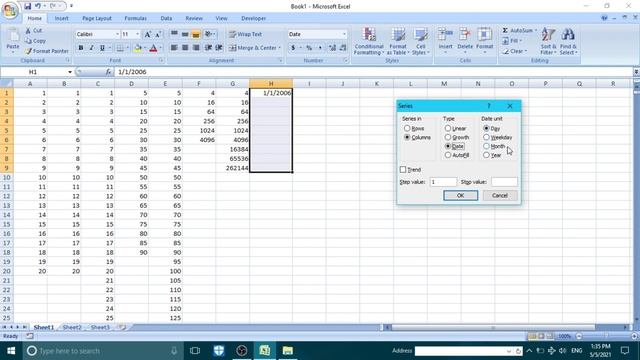
Task: Click the formula bar showing 1/1/2006
Action: [x=373, y=72]
